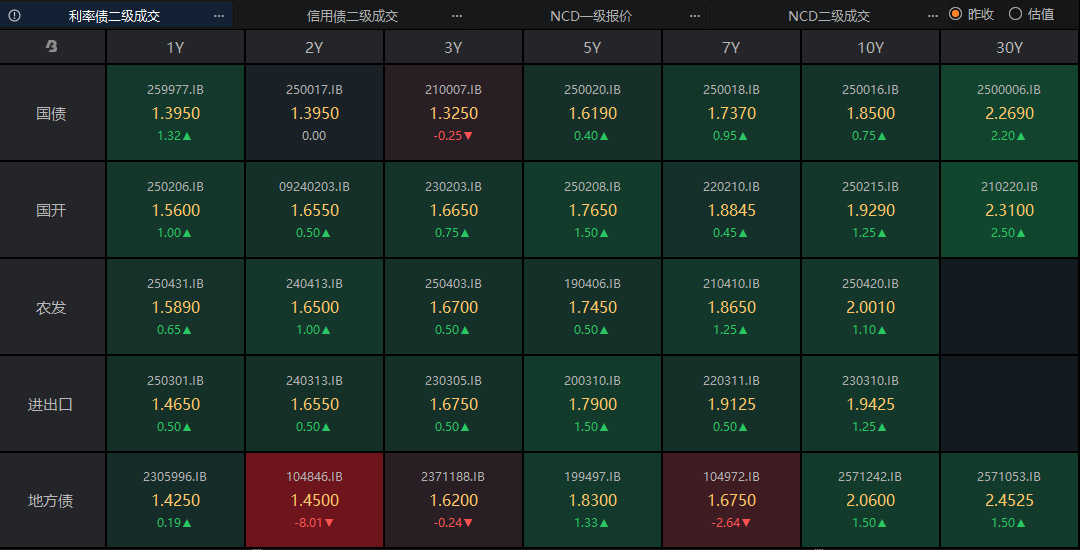The image size is (1080, 550).
Task: Click the ellipsis icon next to NCD二级成交
Action: tap(933, 15)
